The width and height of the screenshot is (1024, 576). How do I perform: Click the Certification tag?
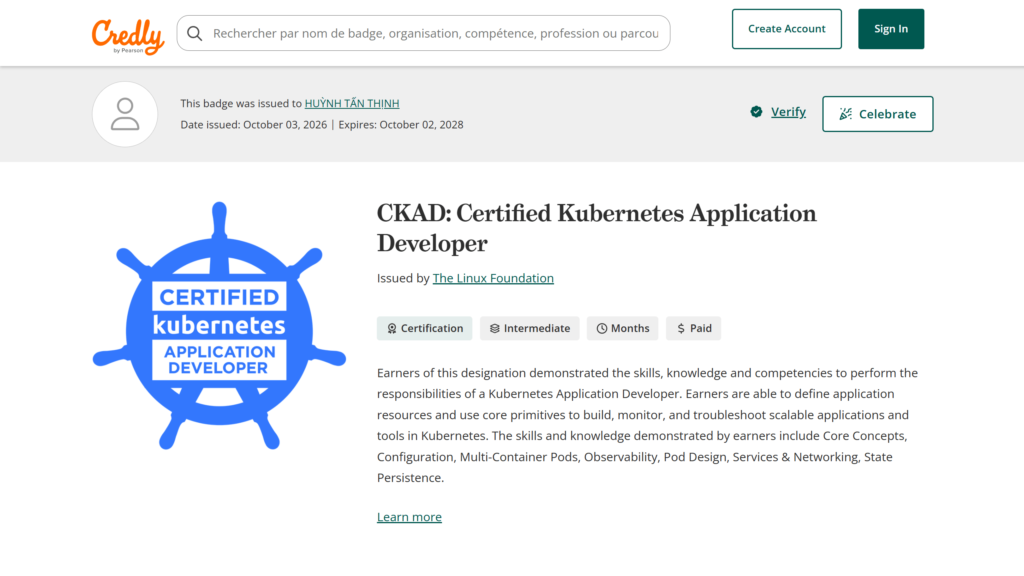tap(424, 328)
